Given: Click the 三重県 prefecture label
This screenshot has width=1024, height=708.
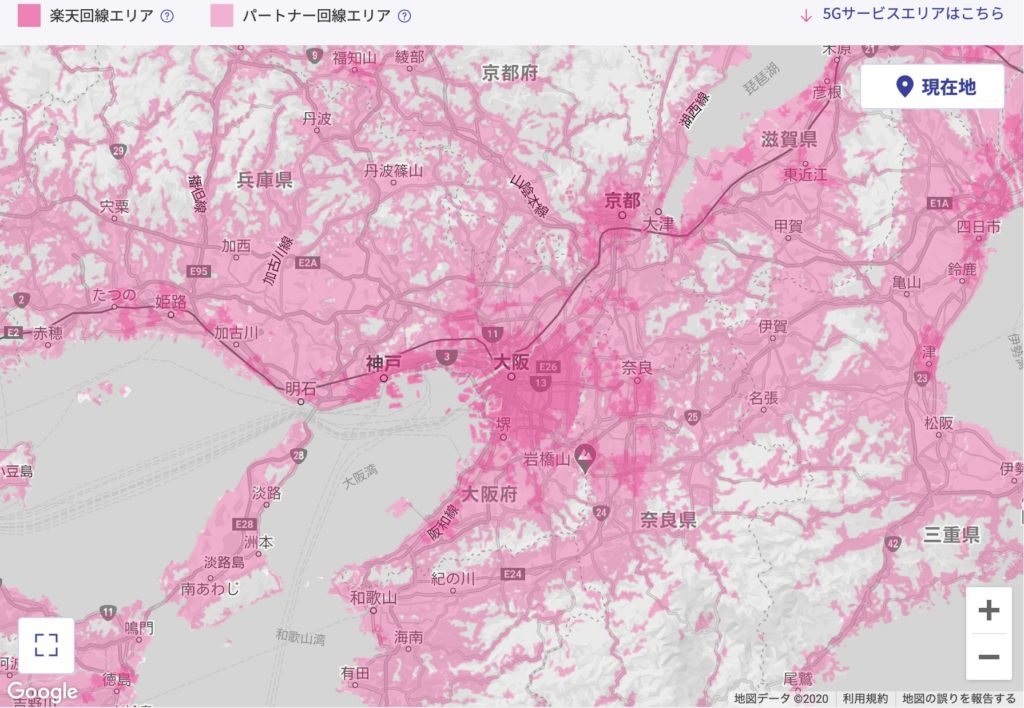Looking at the screenshot, I should click(x=952, y=535).
